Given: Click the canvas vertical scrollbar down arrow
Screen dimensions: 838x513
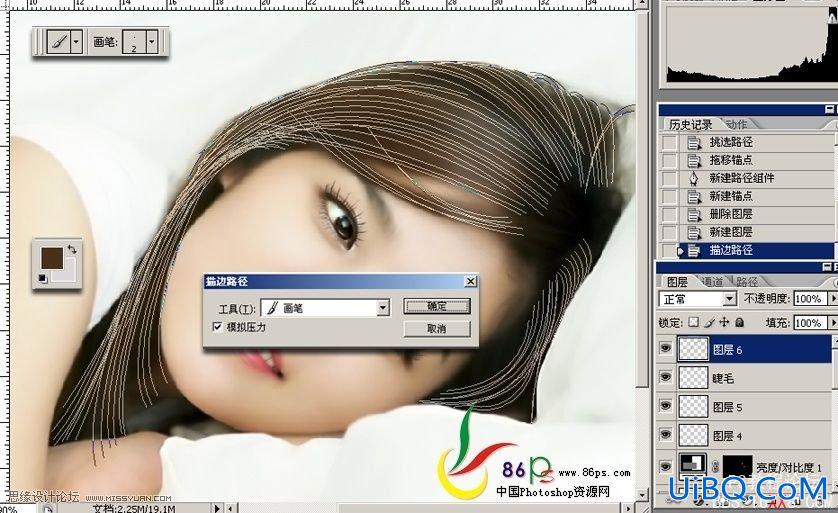Looking at the screenshot, I should pyautogui.click(x=643, y=494).
